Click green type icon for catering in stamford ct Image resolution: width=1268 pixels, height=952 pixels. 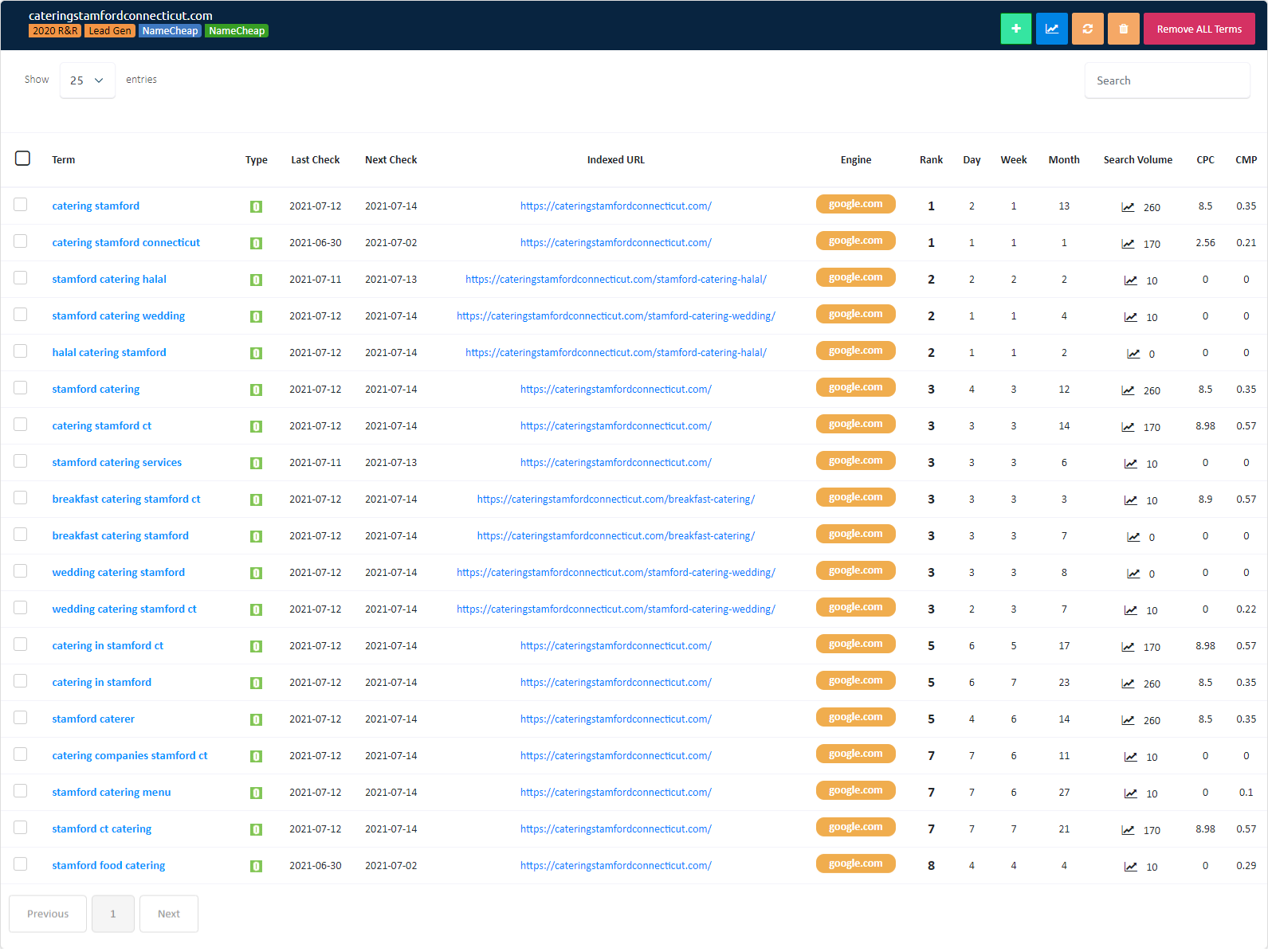pos(256,646)
